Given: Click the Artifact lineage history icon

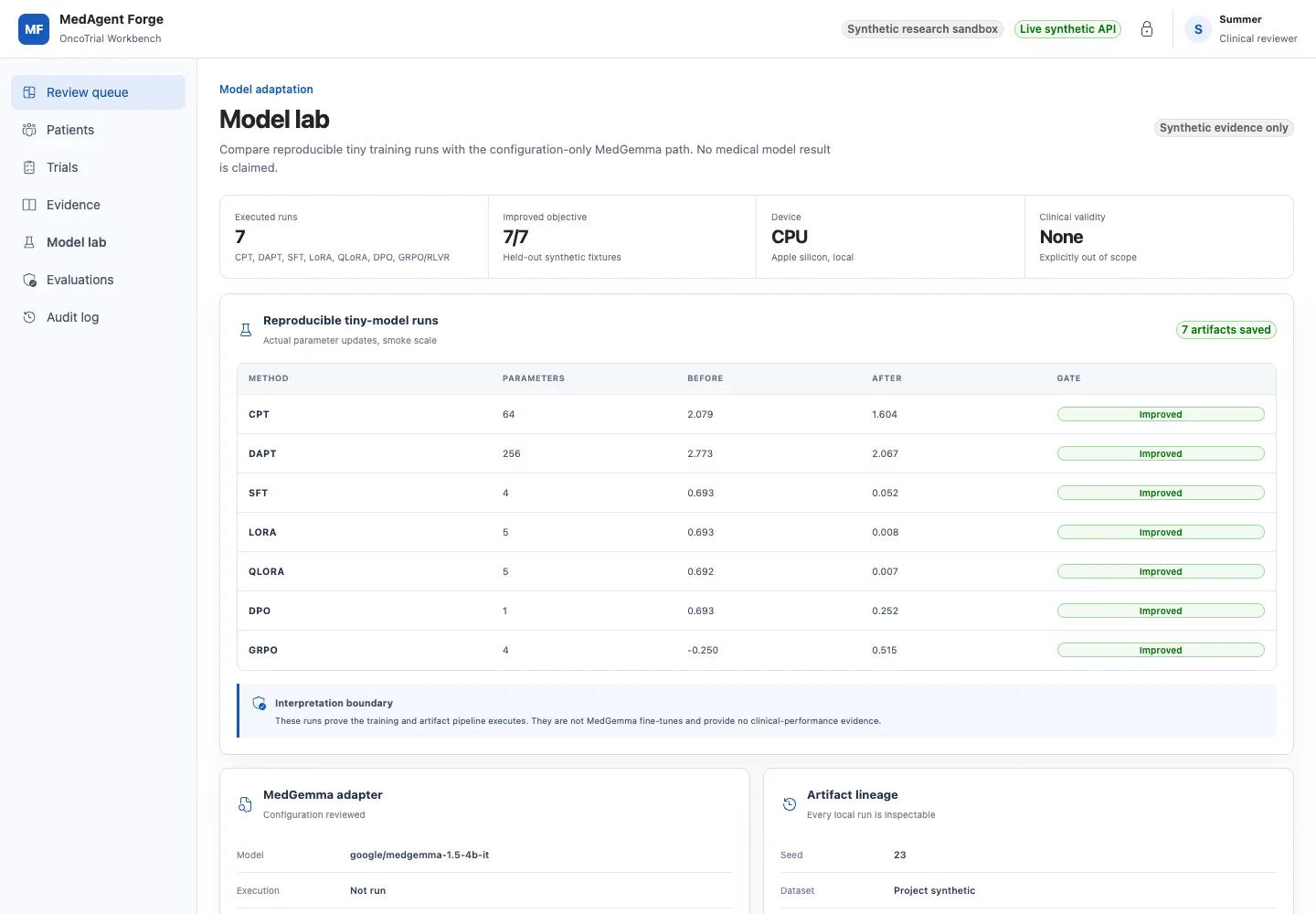Looking at the screenshot, I should pyautogui.click(x=790, y=804).
